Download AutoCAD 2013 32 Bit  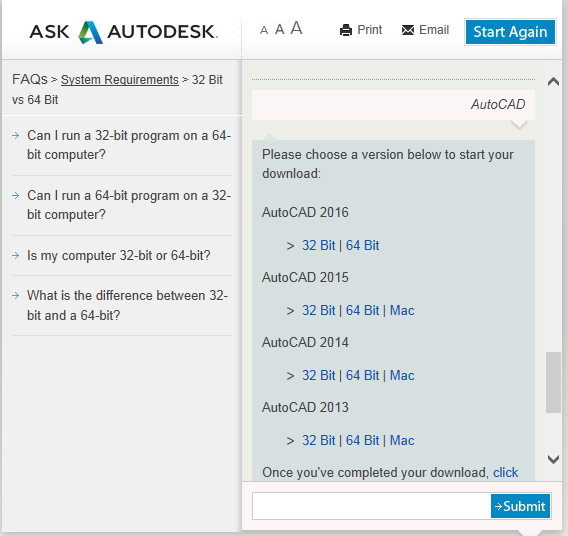click(x=319, y=441)
